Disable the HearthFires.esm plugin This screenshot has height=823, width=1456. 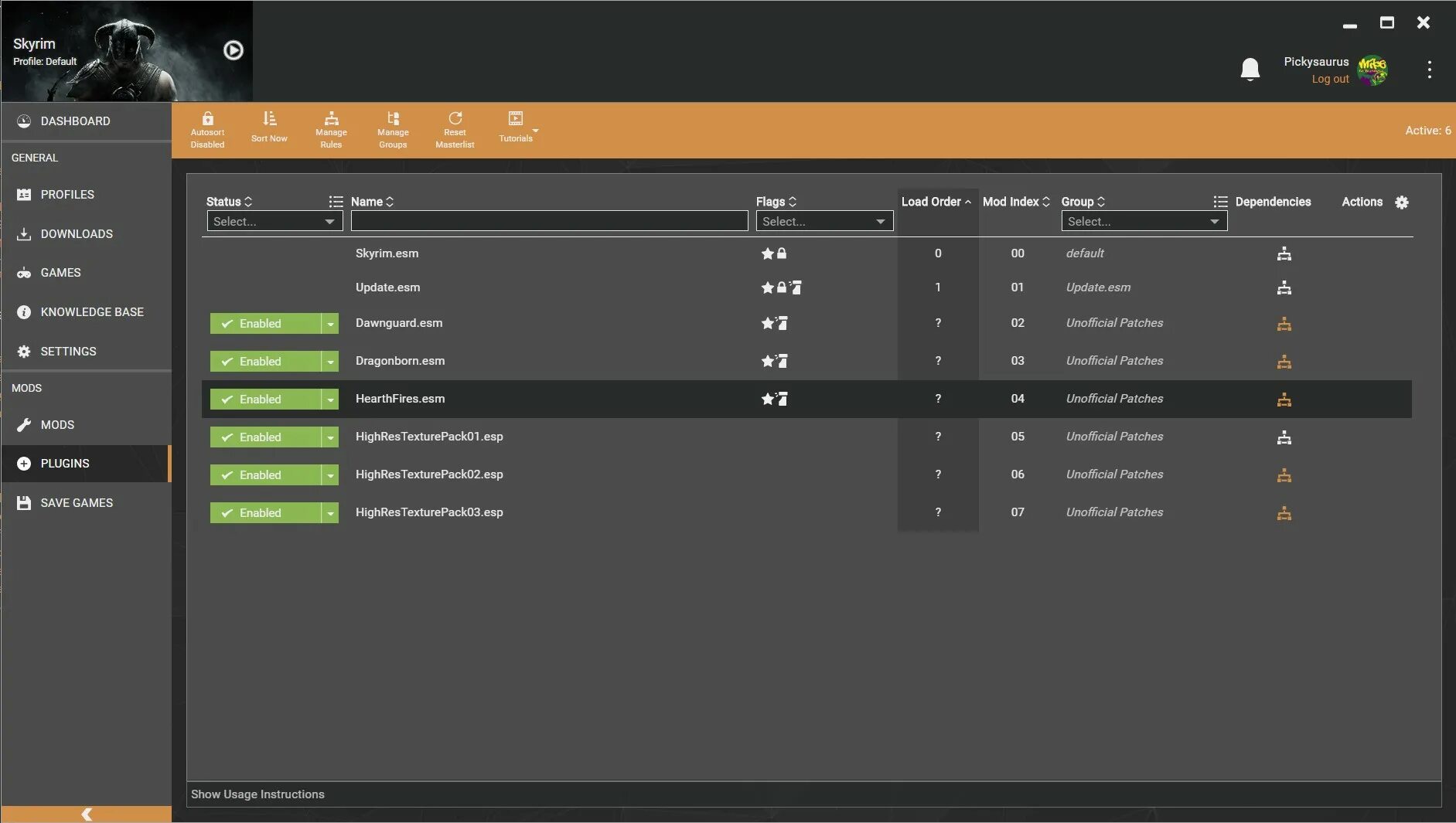(x=263, y=399)
